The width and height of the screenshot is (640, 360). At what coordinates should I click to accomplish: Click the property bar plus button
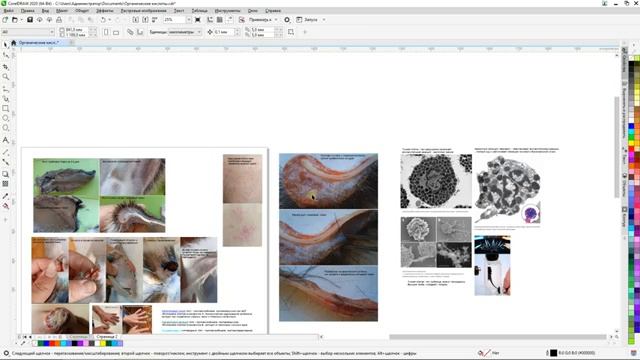[x=305, y=32]
